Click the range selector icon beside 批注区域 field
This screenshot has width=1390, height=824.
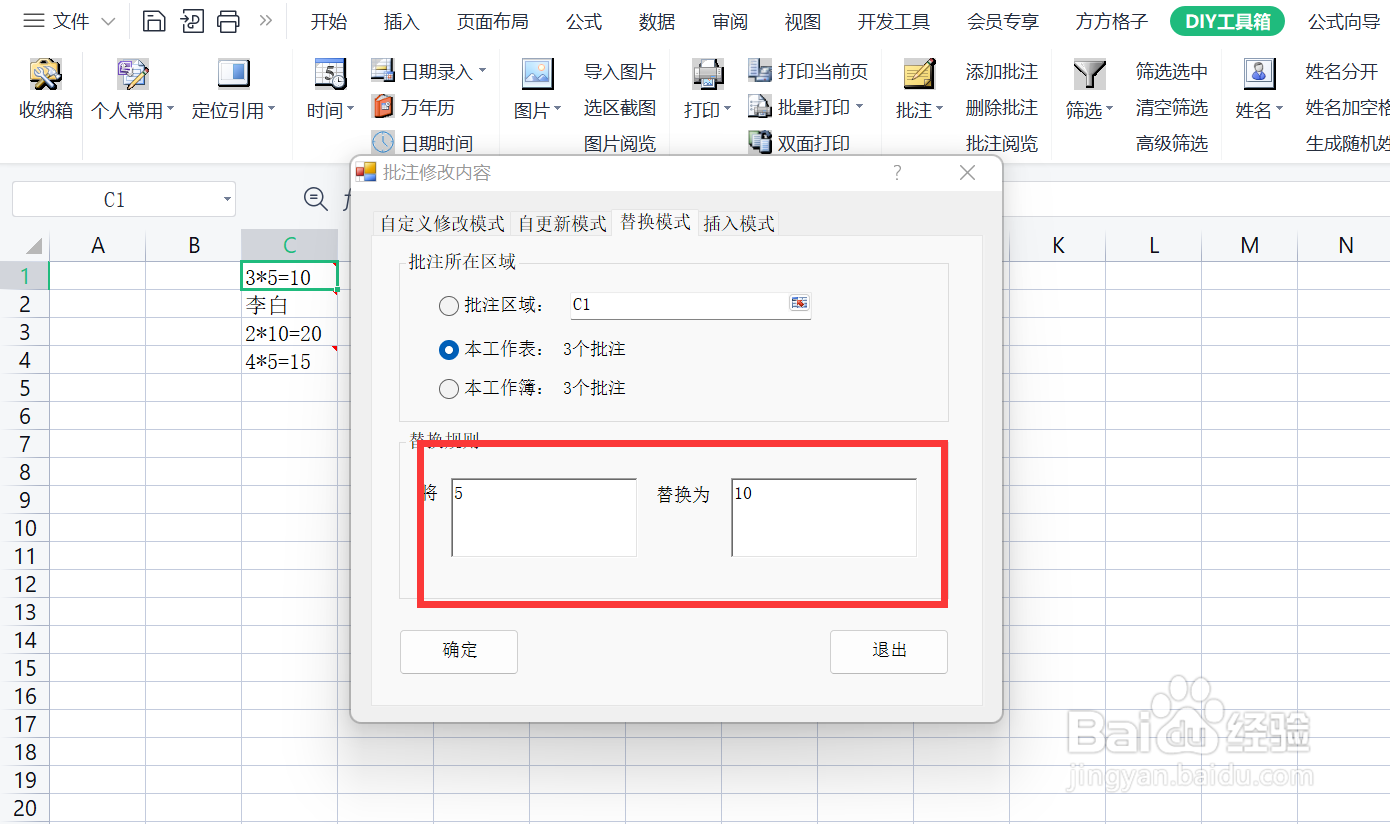[x=797, y=305]
